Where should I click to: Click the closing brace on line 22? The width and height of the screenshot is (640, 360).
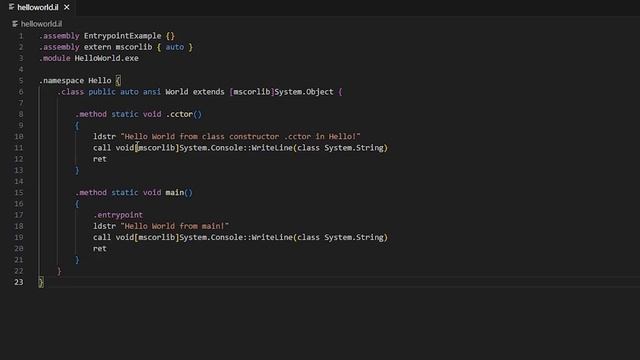(x=59, y=271)
